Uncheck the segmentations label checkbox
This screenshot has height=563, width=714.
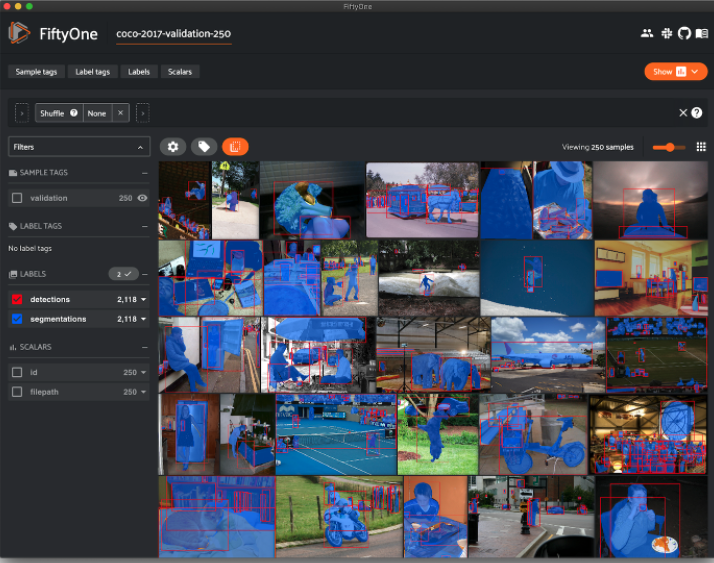17,319
